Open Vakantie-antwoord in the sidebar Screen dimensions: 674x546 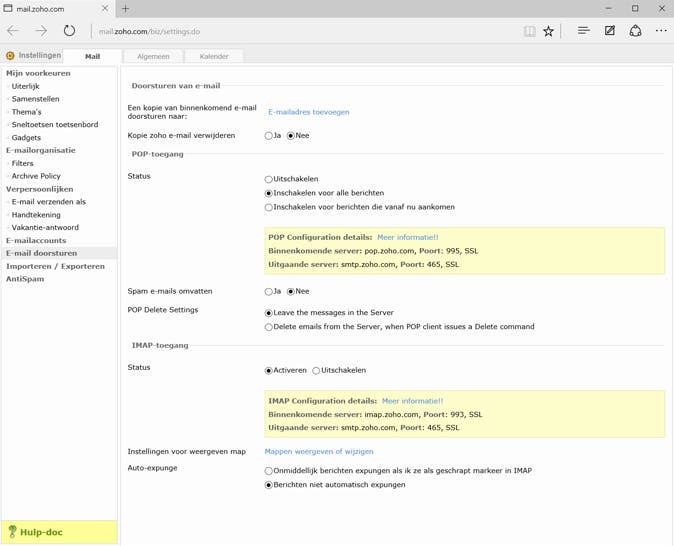coord(45,227)
